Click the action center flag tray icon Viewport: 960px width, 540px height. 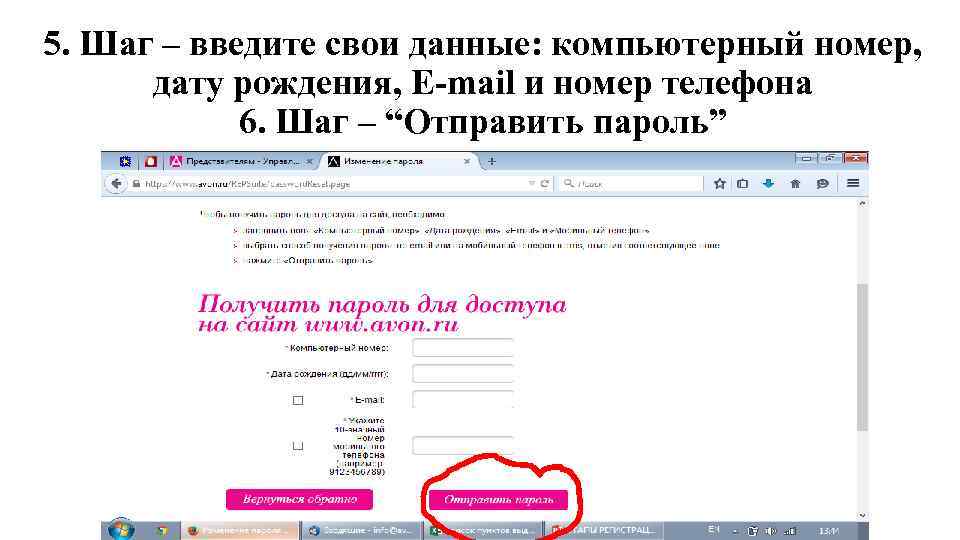(752, 531)
